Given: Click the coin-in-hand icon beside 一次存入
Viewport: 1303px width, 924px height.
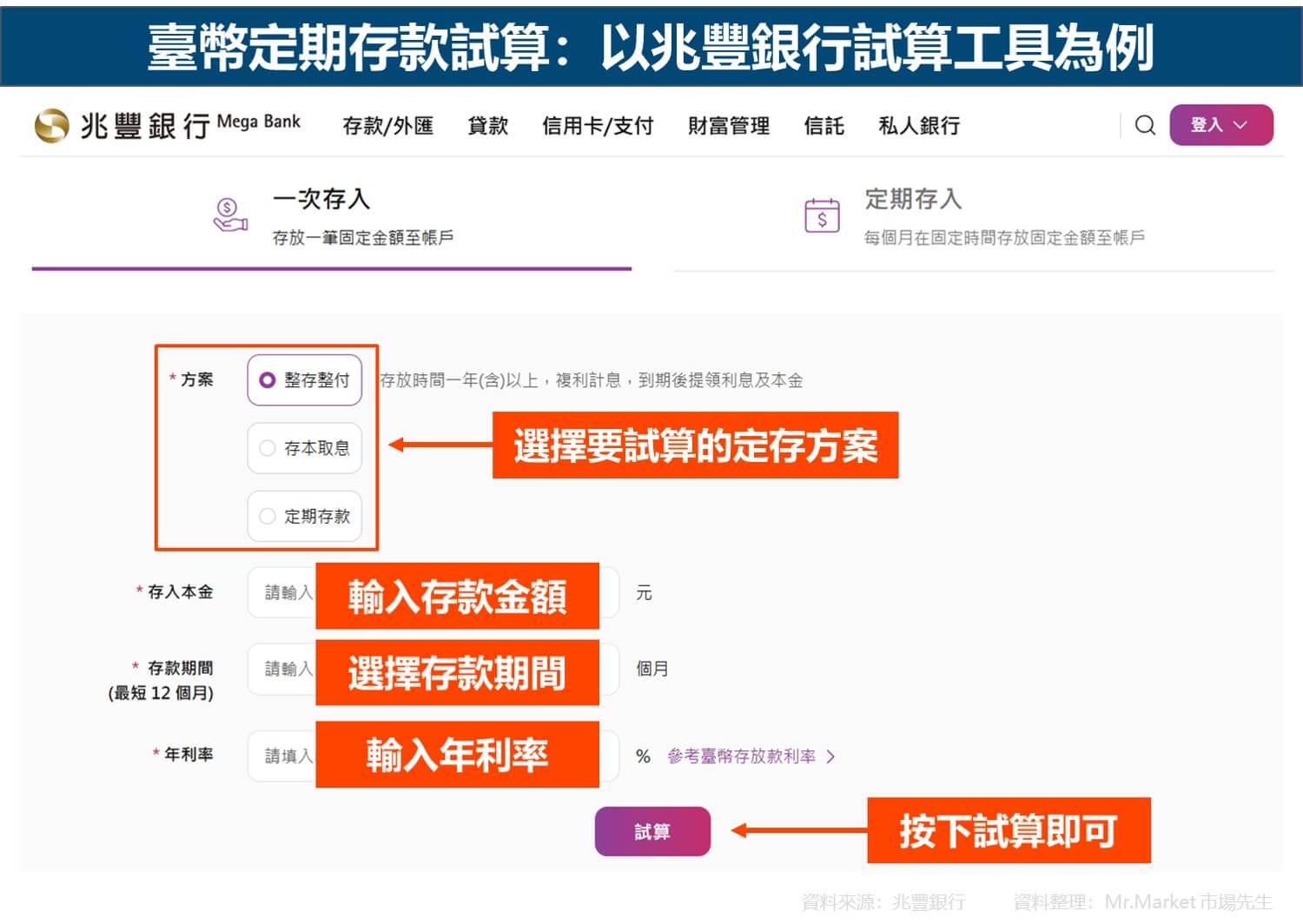Looking at the screenshot, I should (x=228, y=213).
